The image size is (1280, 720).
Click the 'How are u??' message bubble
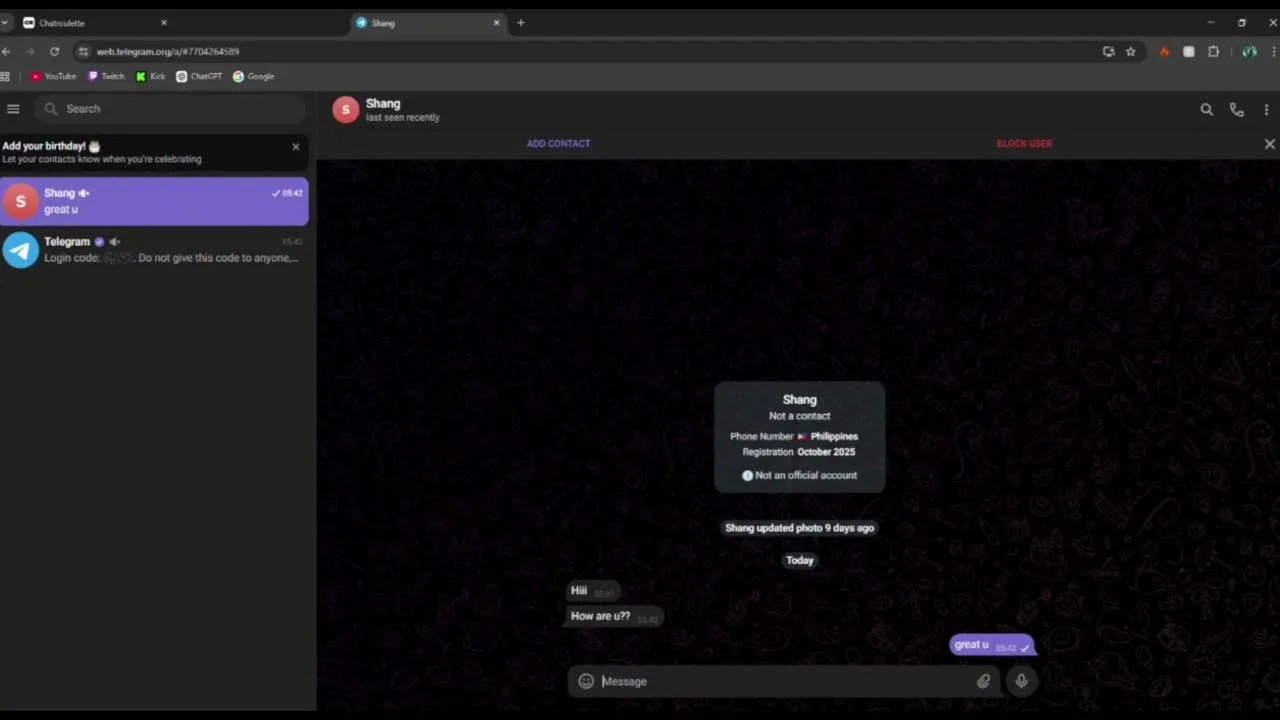pyautogui.click(x=614, y=616)
